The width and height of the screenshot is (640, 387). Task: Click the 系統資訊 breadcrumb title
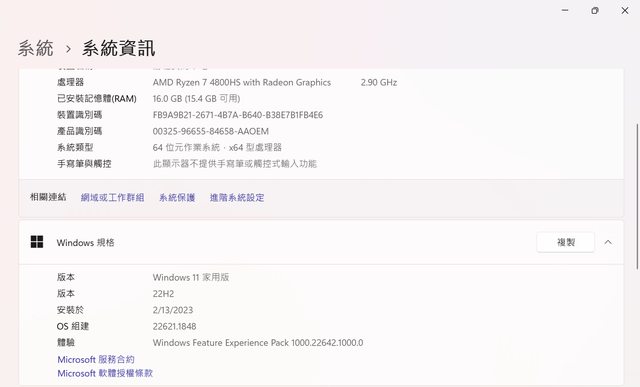118,48
